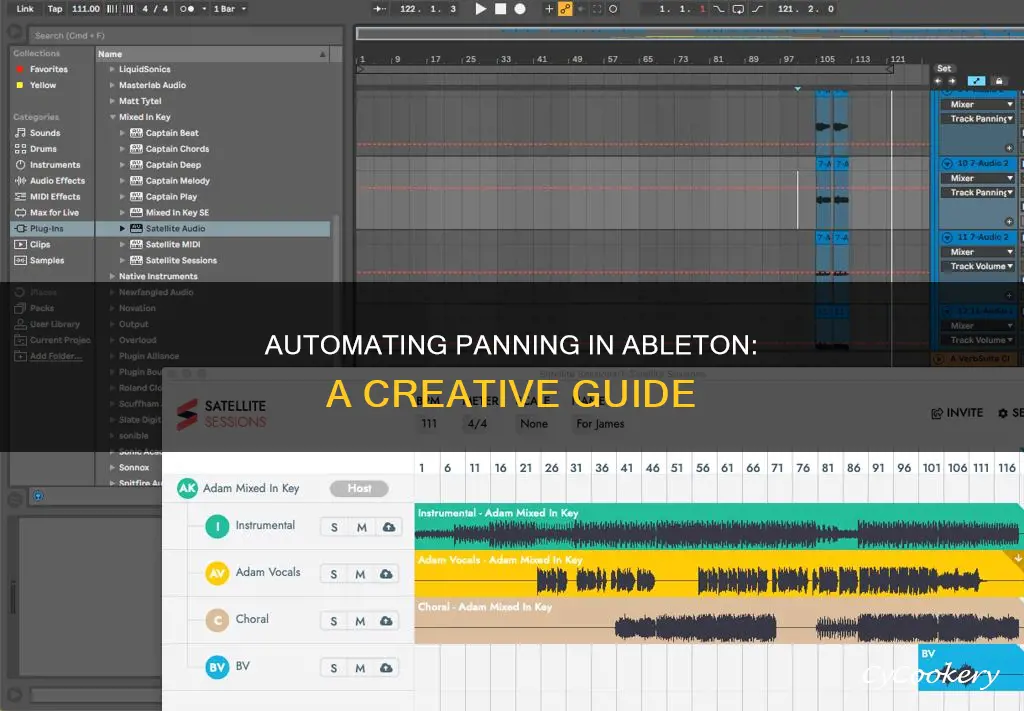This screenshot has height=711, width=1024.
Task: Toggle the blue automation mode button
Action: (976, 81)
